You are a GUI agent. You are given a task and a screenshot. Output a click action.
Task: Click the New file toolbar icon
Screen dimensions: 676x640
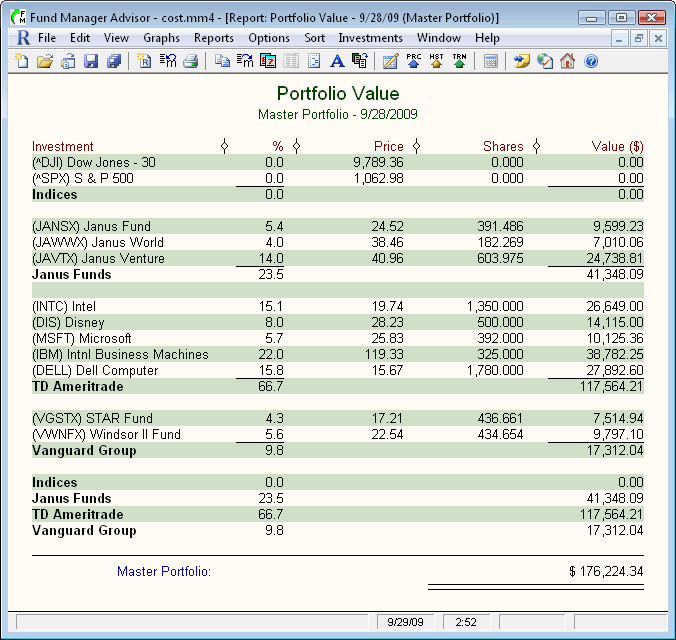pyautogui.click(x=22, y=61)
